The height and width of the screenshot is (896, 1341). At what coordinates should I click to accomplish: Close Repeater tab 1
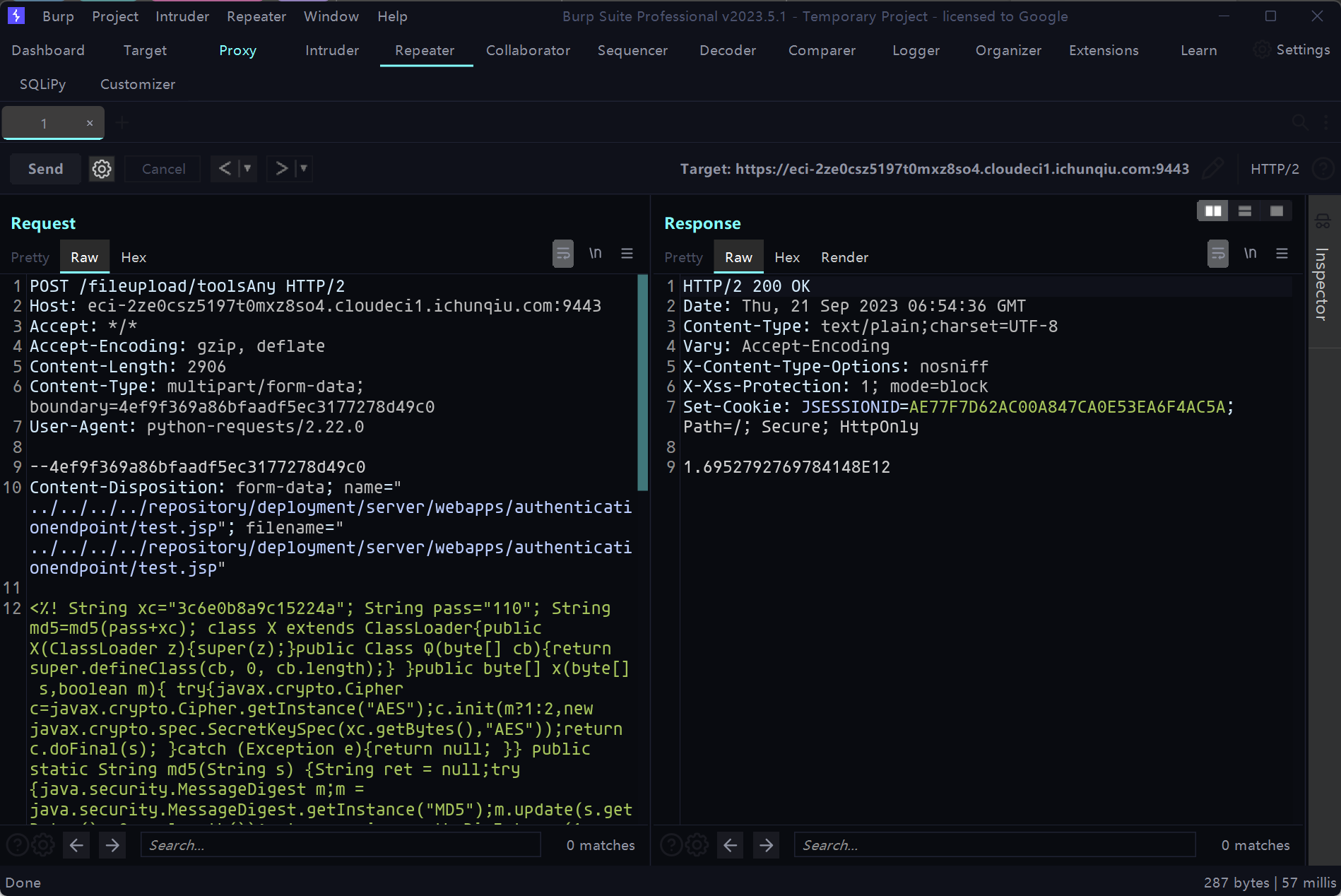click(x=90, y=123)
